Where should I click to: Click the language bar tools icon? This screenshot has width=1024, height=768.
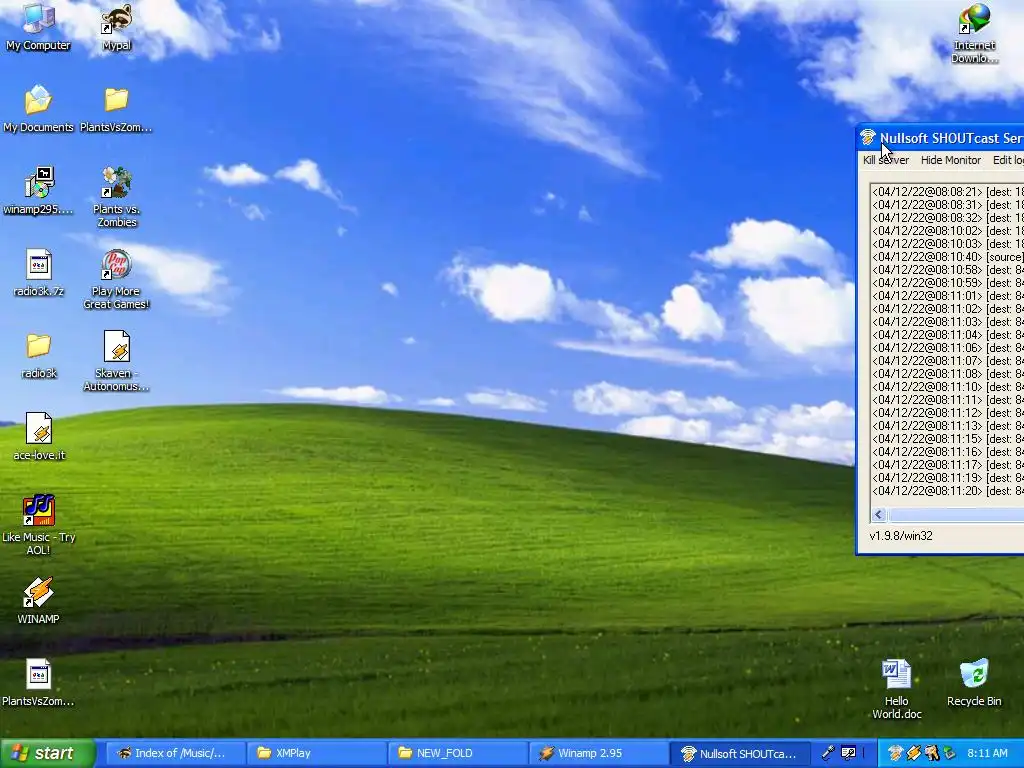(x=848, y=753)
